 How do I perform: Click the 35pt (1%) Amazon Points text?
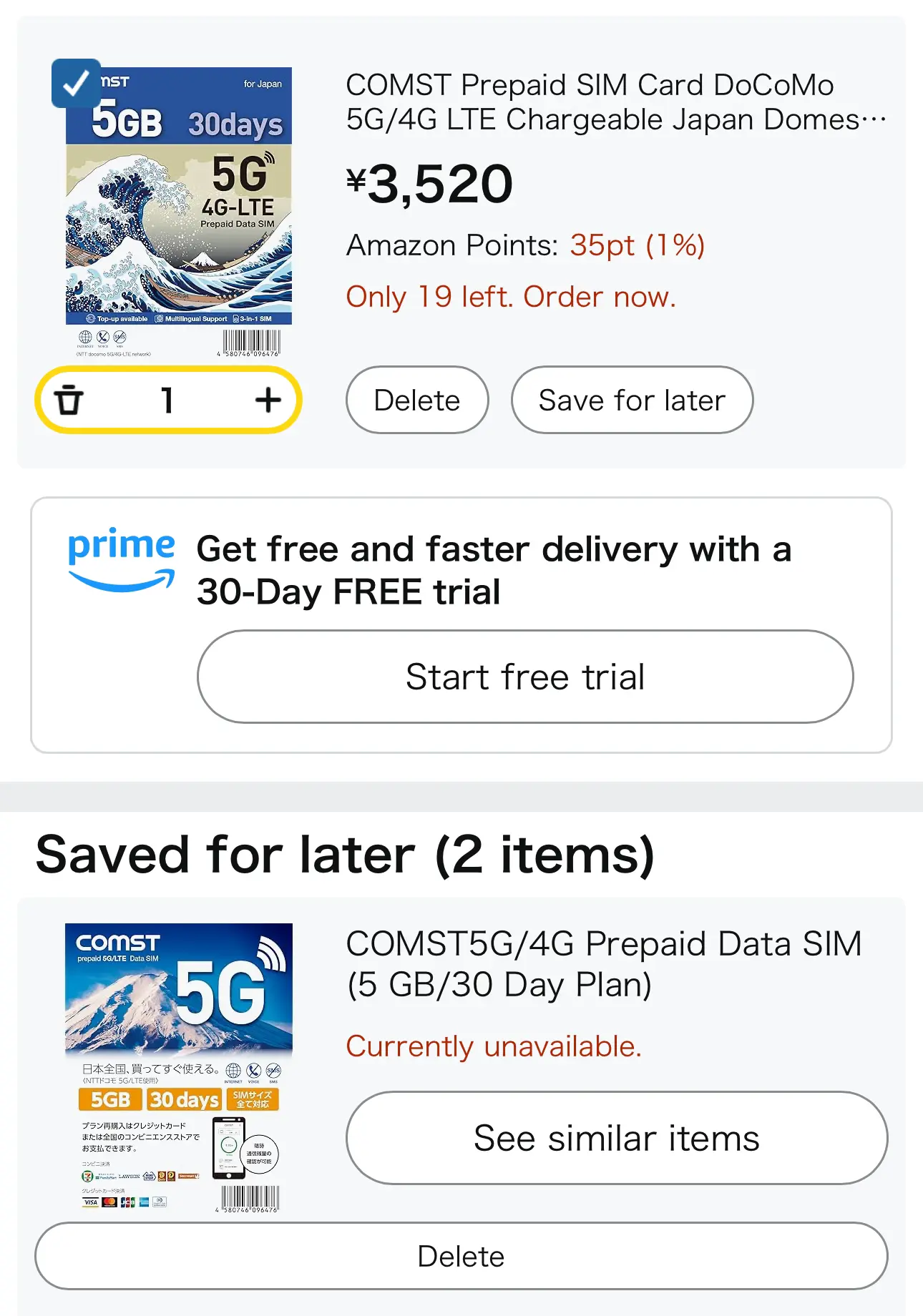click(x=637, y=245)
